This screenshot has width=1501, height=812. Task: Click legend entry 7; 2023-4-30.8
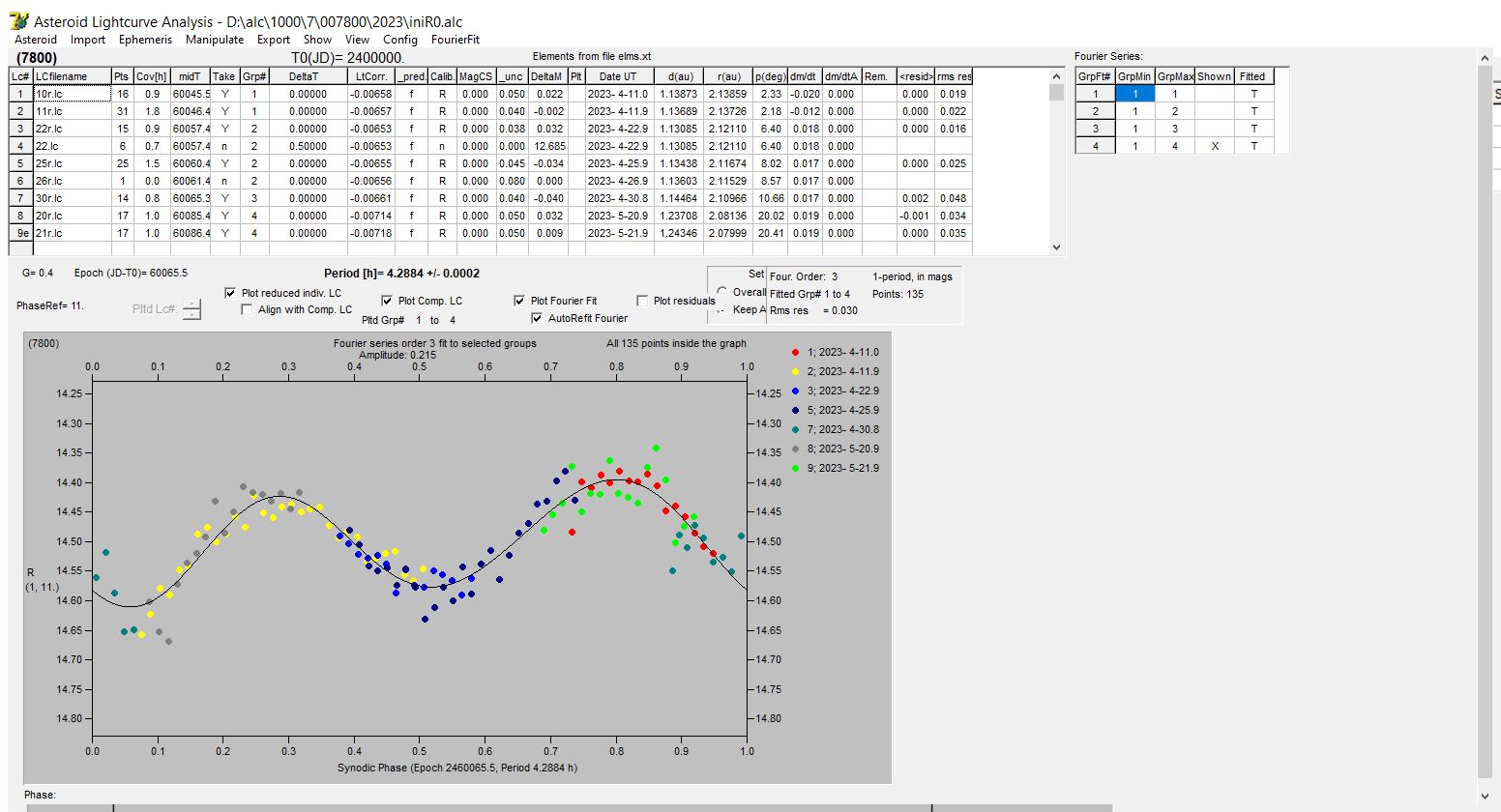click(x=843, y=429)
